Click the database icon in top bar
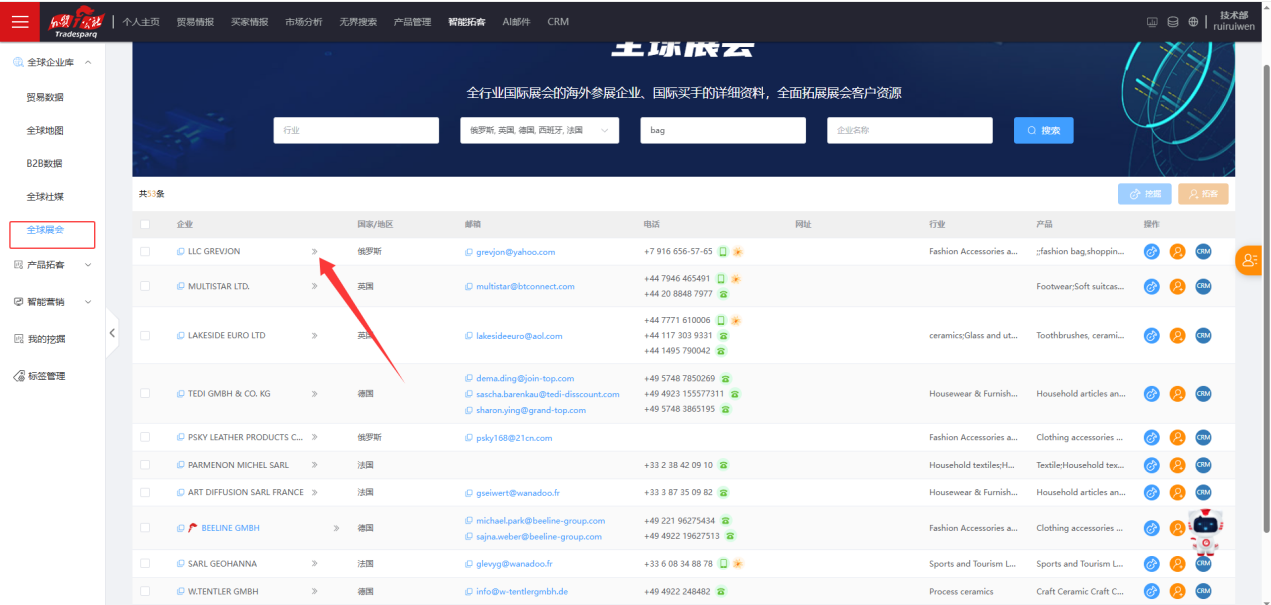The height and width of the screenshot is (605, 1271). [1173, 22]
